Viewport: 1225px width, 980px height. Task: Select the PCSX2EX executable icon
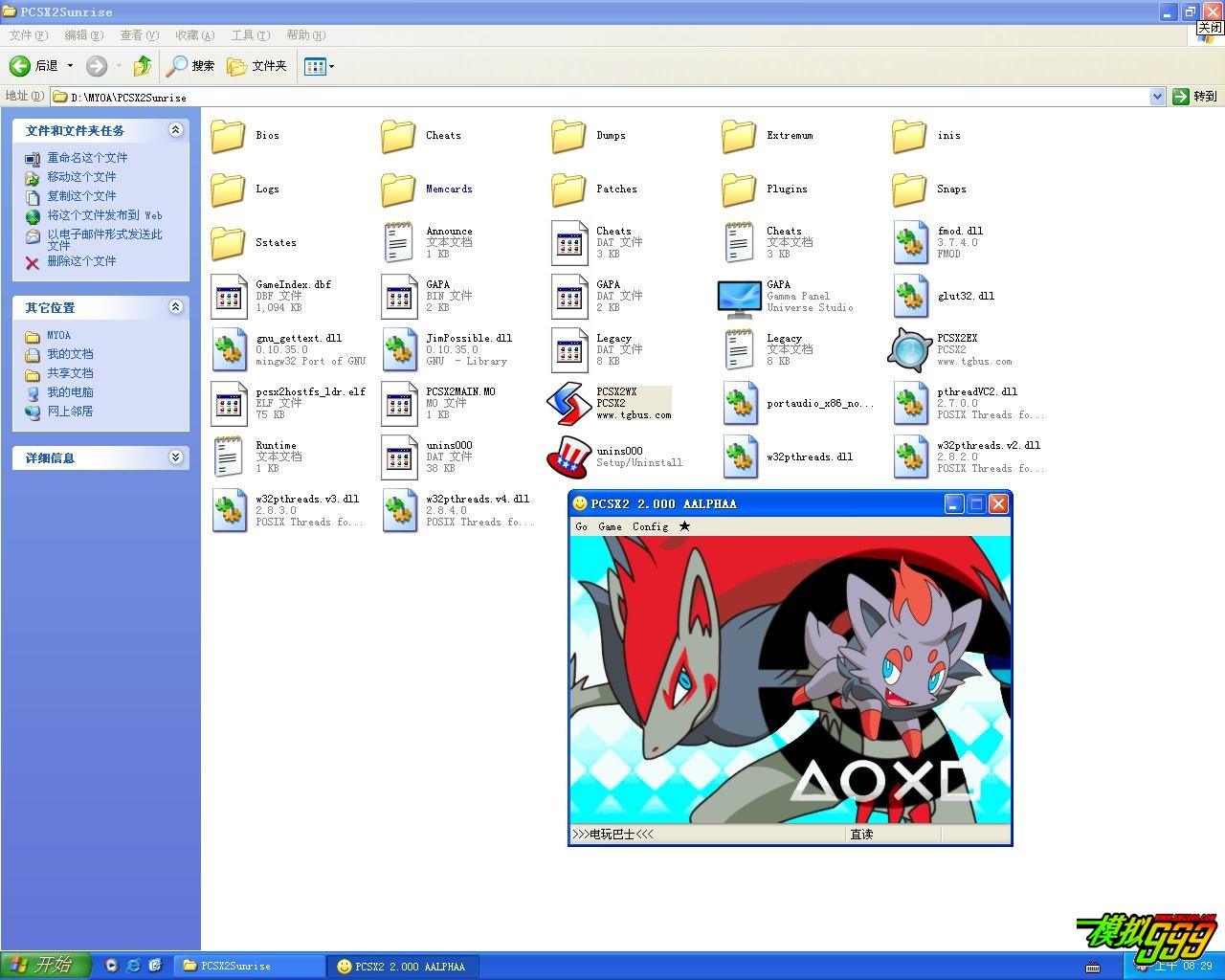pos(909,350)
